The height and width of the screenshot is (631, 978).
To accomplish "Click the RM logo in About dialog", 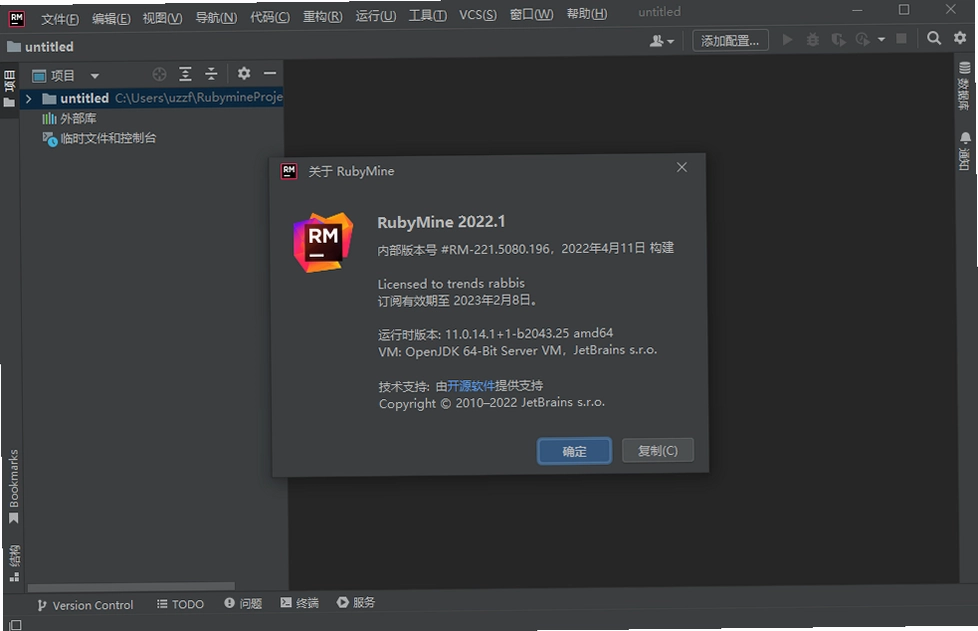I will pyautogui.click(x=323, y=242).
